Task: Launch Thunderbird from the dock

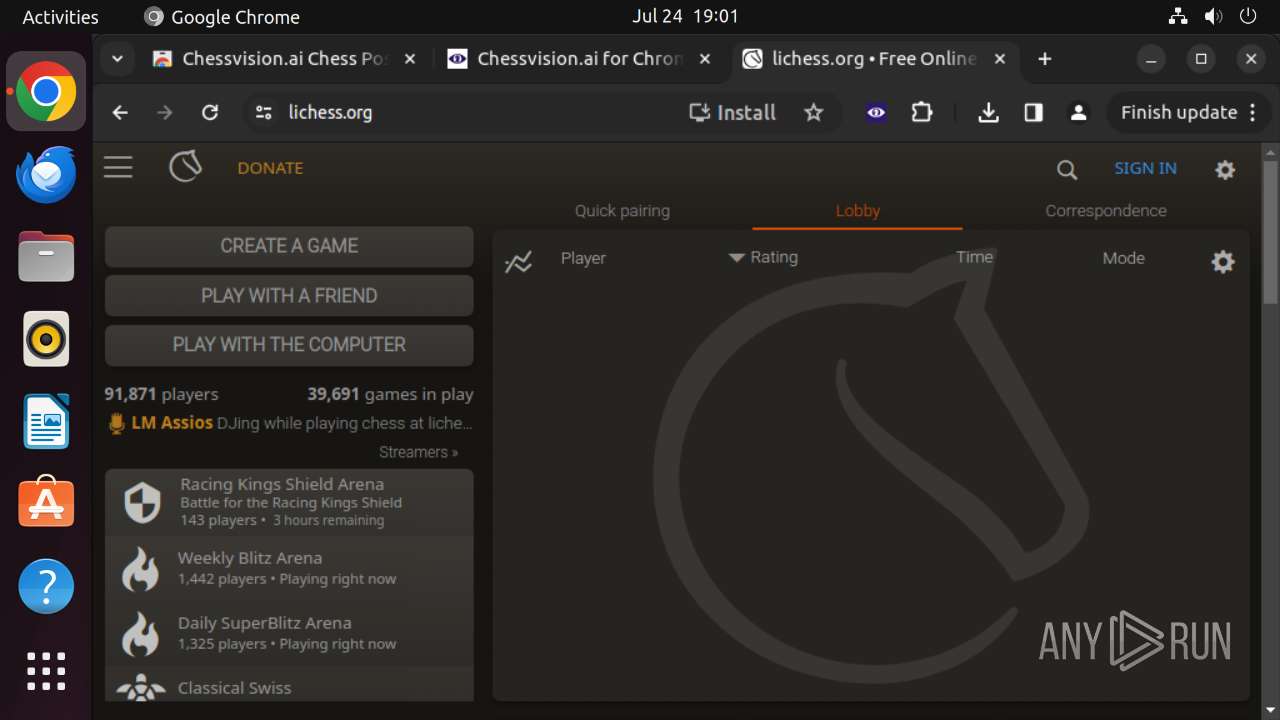Action: coord(46,175)
